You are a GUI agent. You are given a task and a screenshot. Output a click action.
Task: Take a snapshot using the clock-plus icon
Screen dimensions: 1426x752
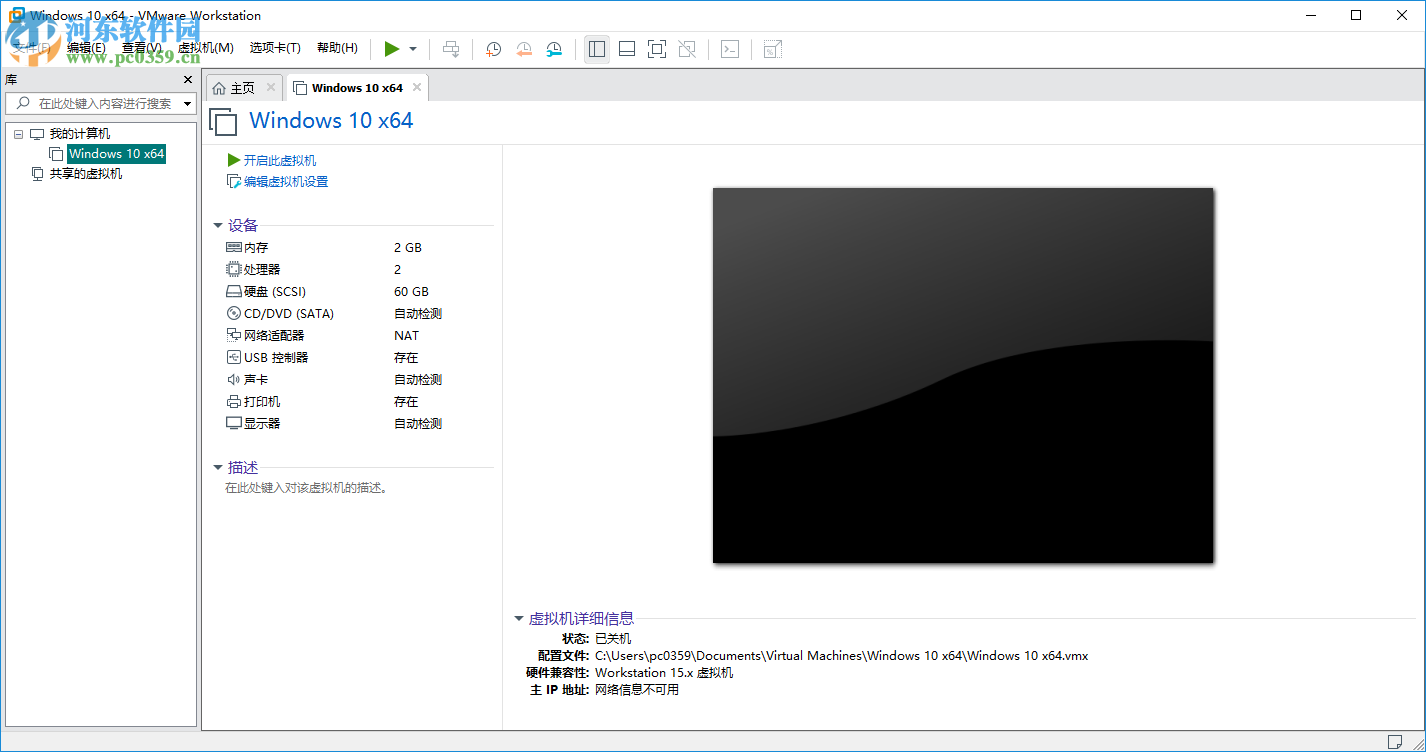(x=493, y=48)
